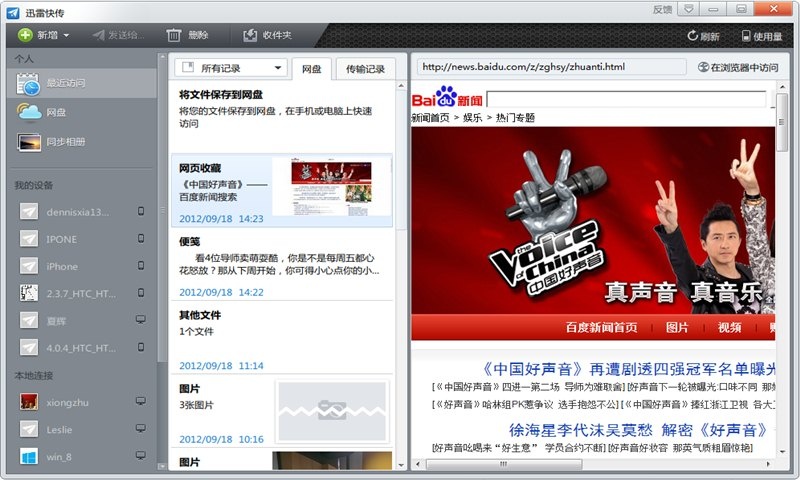Image resolution: width=800 pixels, height=480 pixels.
Task: Click the 将文件保存到网盘 heading
Action: pyautogui.click(x=221, y=95)
